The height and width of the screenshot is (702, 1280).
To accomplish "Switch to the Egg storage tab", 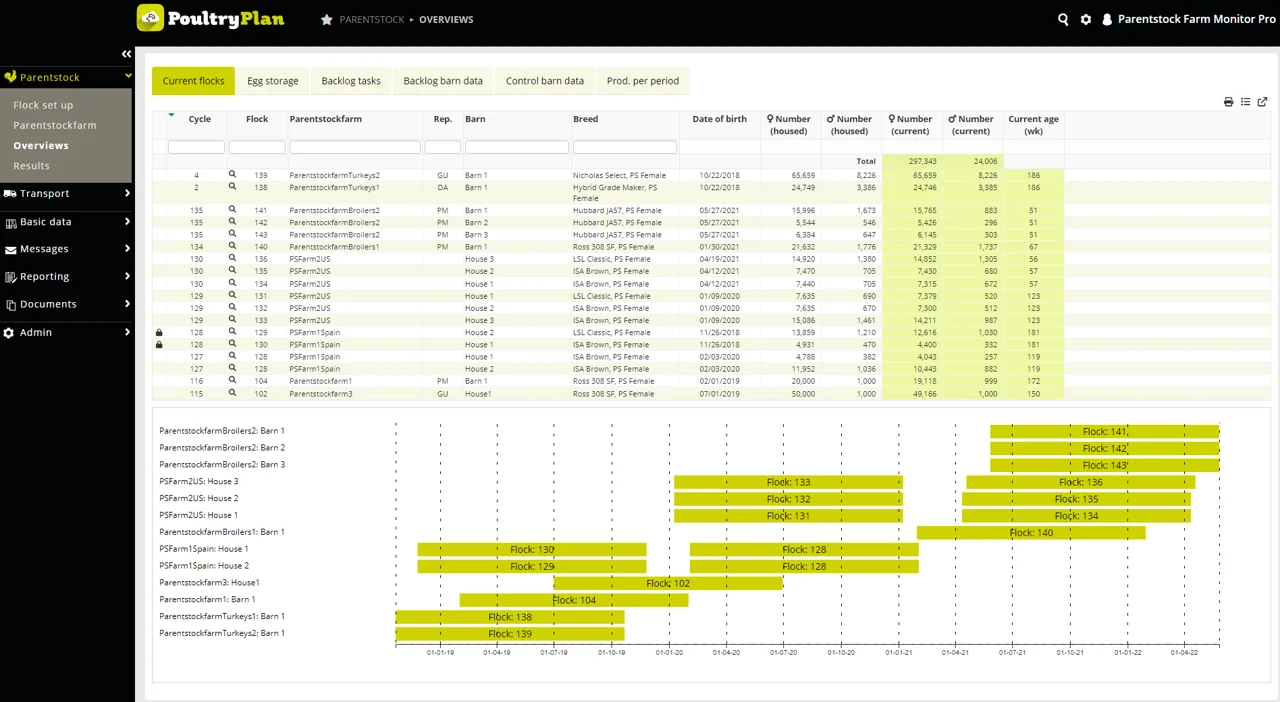I will (x=273, y=81).
